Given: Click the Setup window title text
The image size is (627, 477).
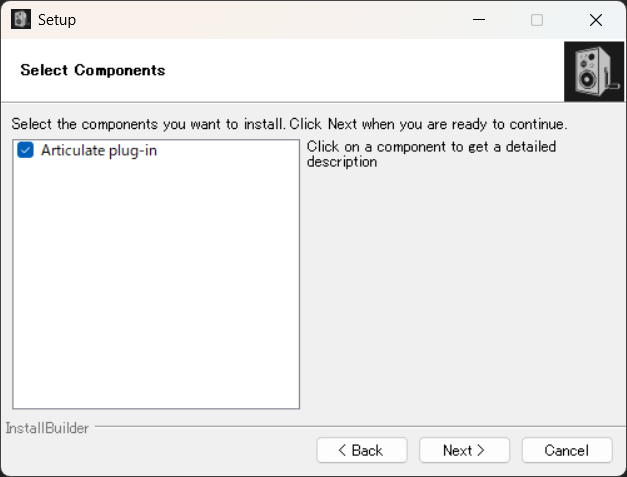Looking at the screenshot, I should click(x=56, y=19).
